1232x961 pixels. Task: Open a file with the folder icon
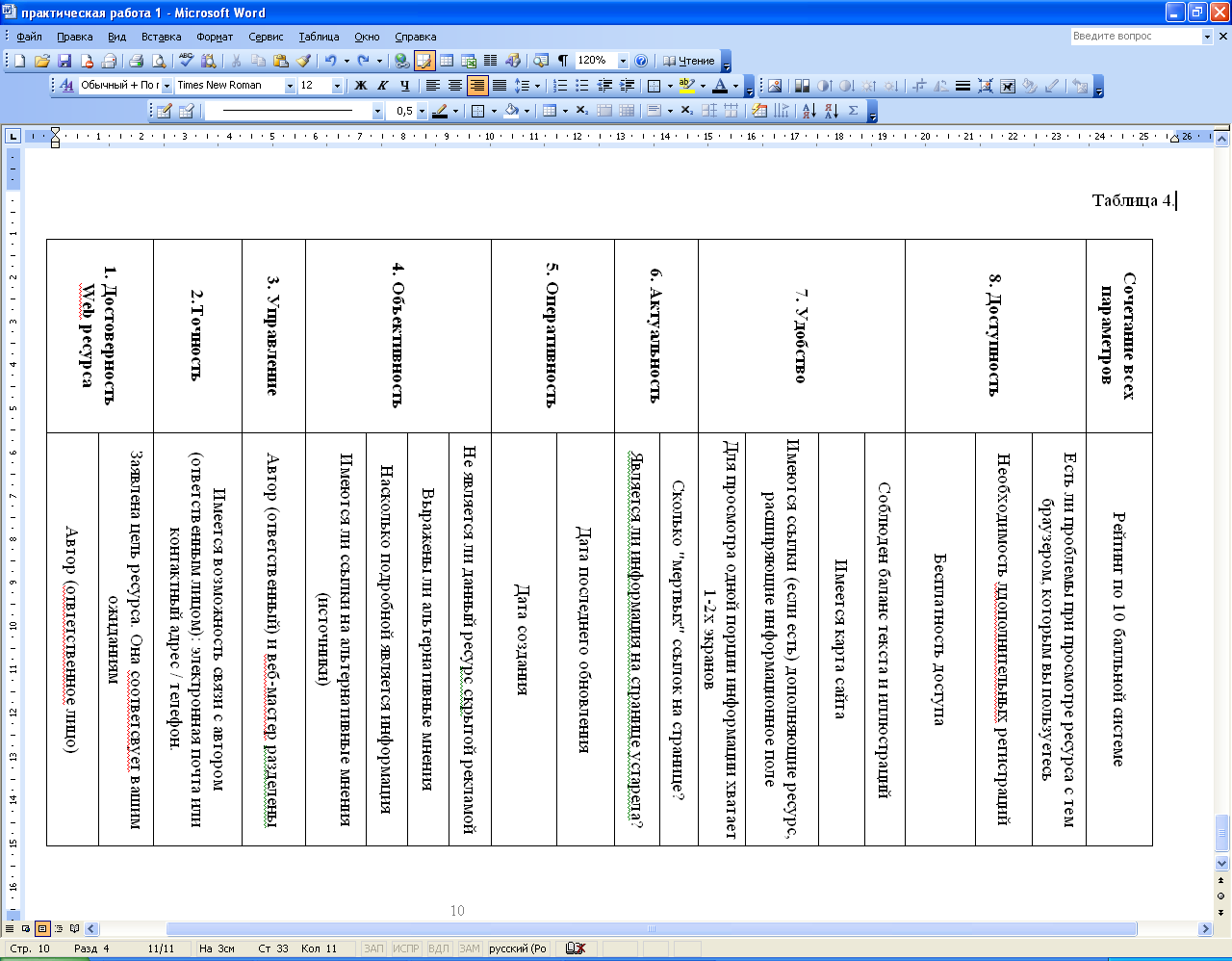pos(41,61)
